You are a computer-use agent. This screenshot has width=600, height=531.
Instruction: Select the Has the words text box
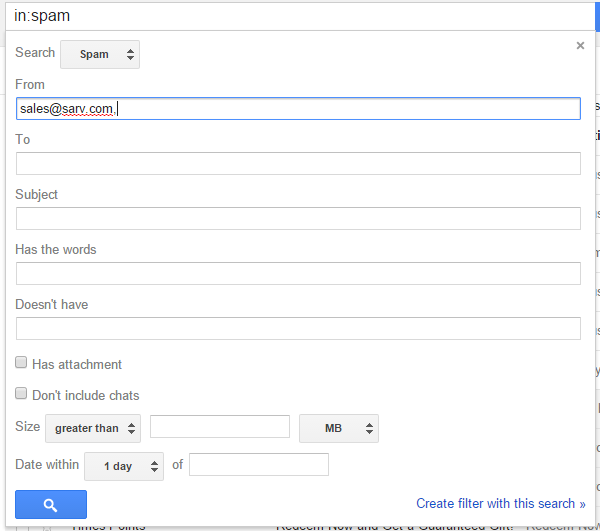[298, 273]
